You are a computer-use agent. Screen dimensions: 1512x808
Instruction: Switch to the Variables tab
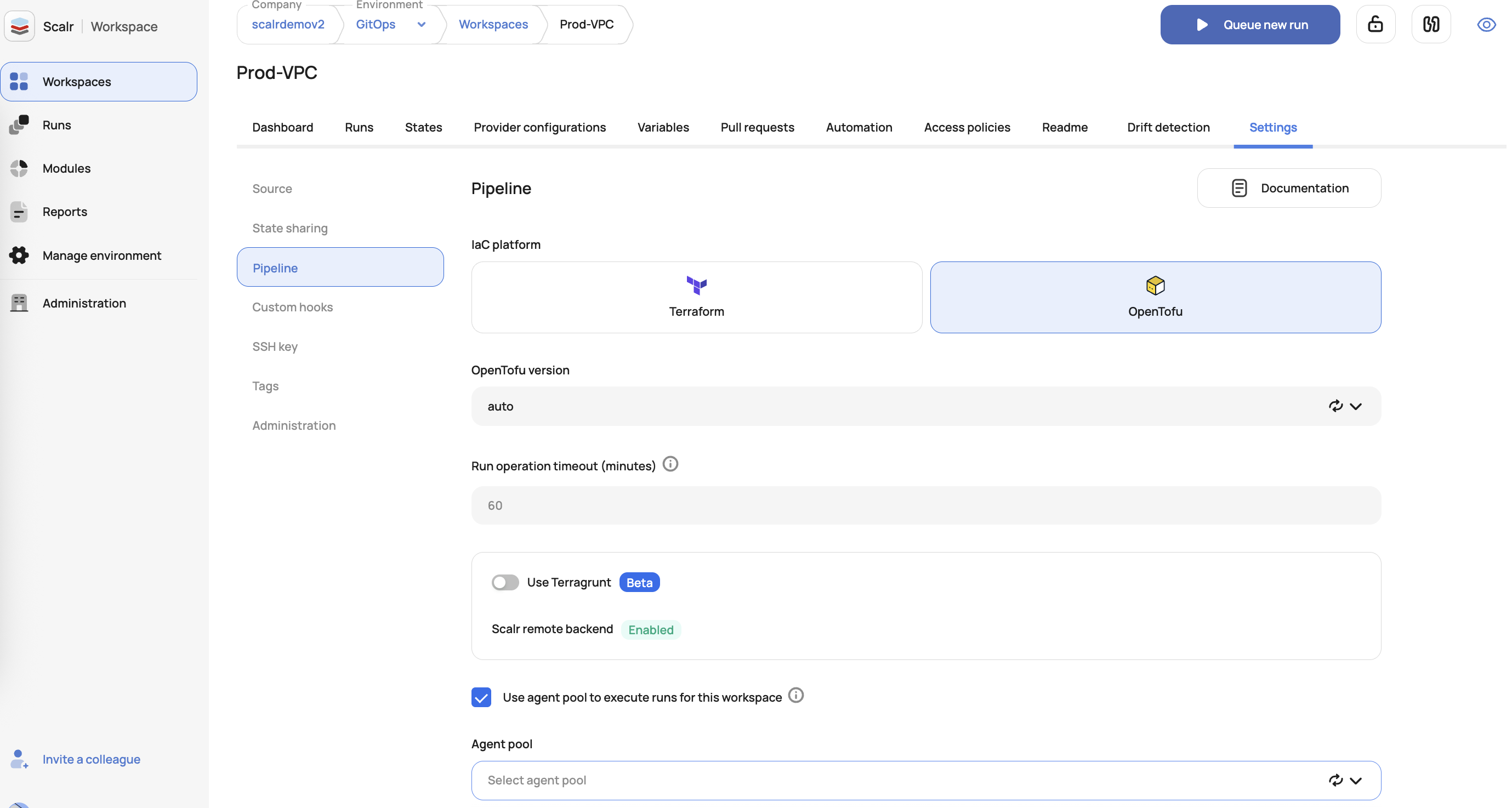tap(663, 127)
